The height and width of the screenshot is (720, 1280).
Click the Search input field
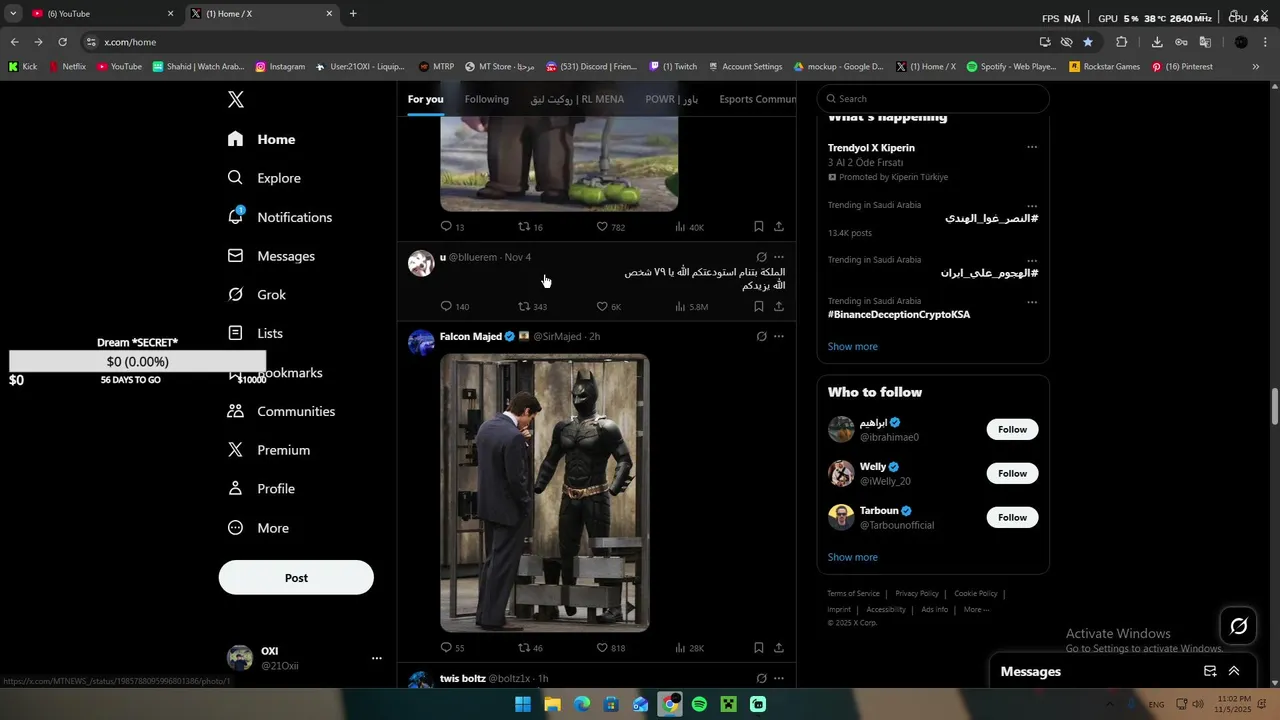[933, 99]
